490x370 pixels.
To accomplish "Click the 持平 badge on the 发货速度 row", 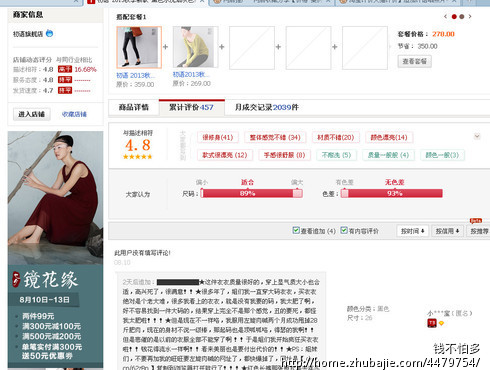I will [65, 90].
